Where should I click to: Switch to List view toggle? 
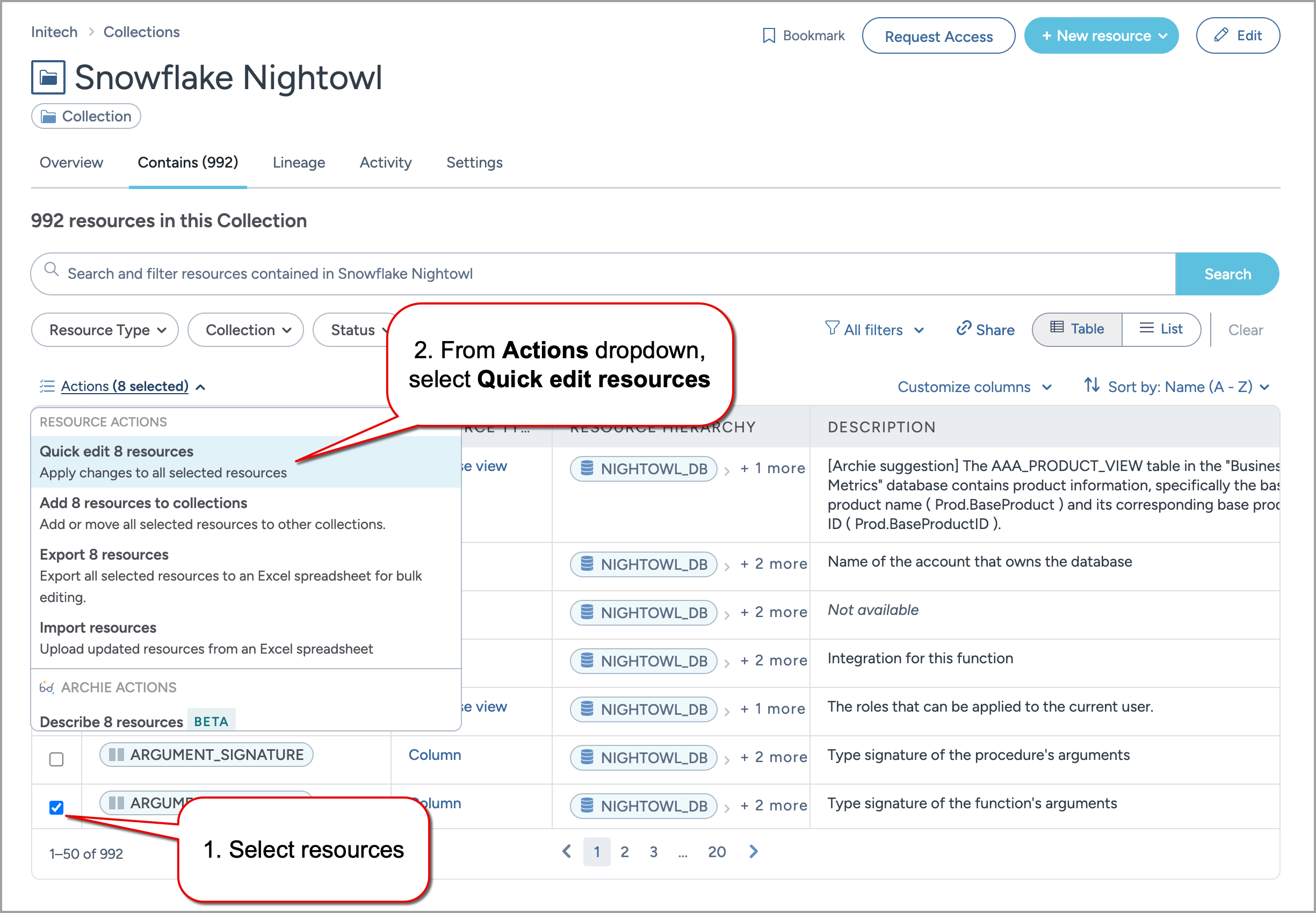coord(1161,329)
